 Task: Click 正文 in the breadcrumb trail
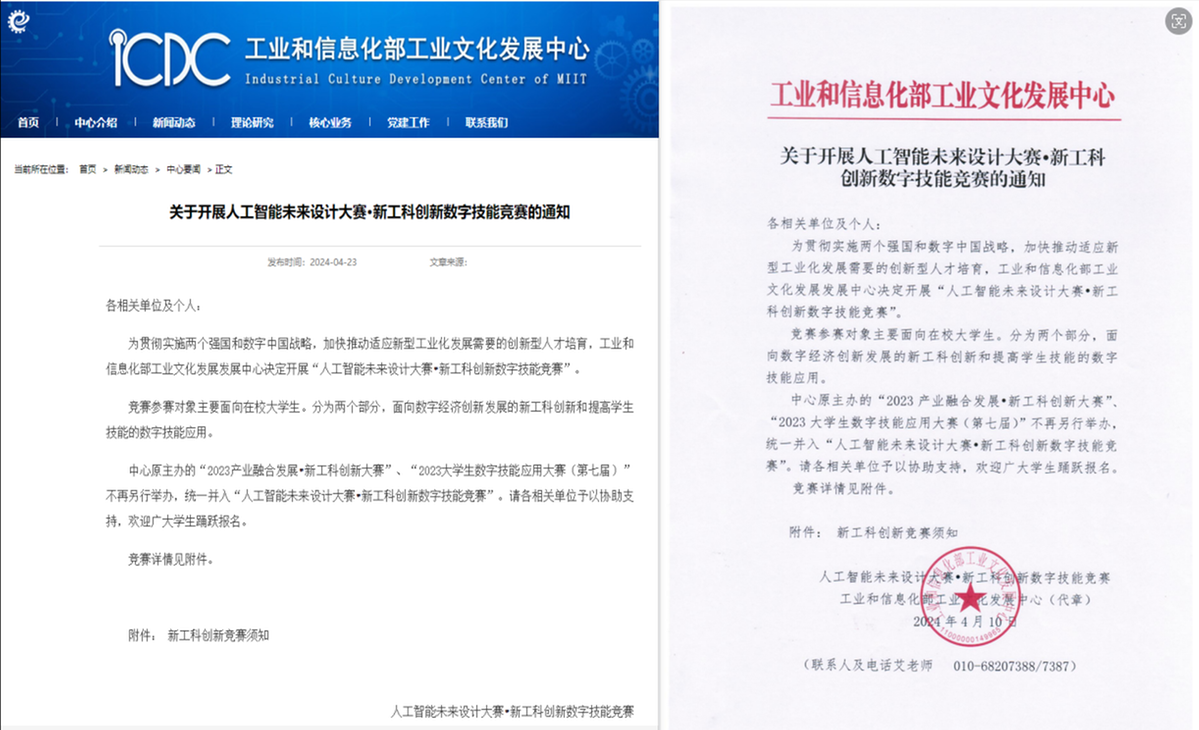223,170
